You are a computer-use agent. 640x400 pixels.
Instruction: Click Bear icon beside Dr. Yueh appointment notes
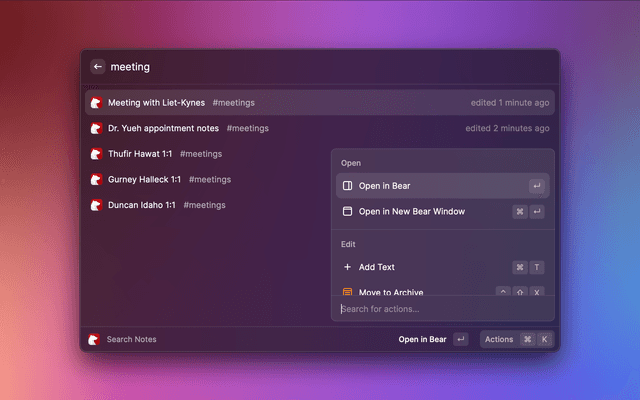[96, 128]
